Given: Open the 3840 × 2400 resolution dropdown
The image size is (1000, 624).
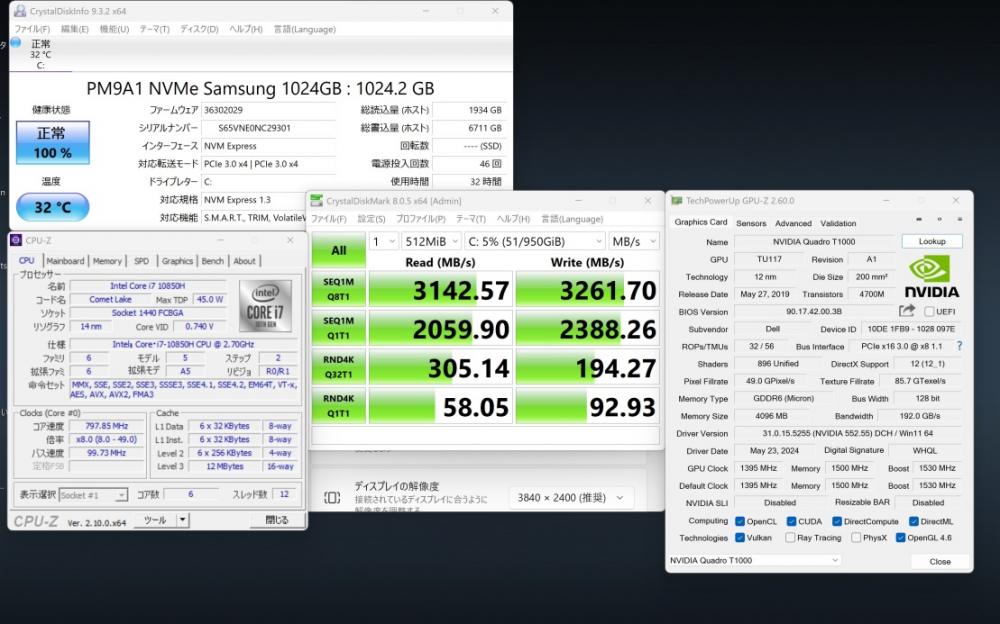Looking at the screenshot, I should click(570, 498).
